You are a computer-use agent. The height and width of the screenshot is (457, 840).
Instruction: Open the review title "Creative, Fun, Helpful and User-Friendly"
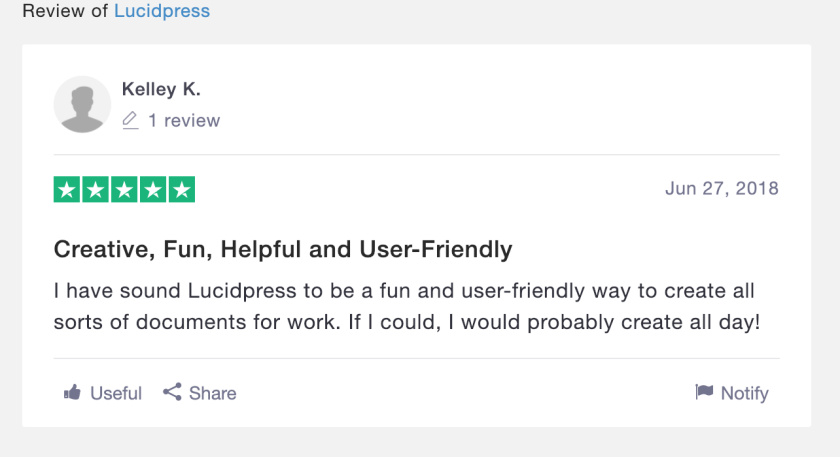pos(283,249)
